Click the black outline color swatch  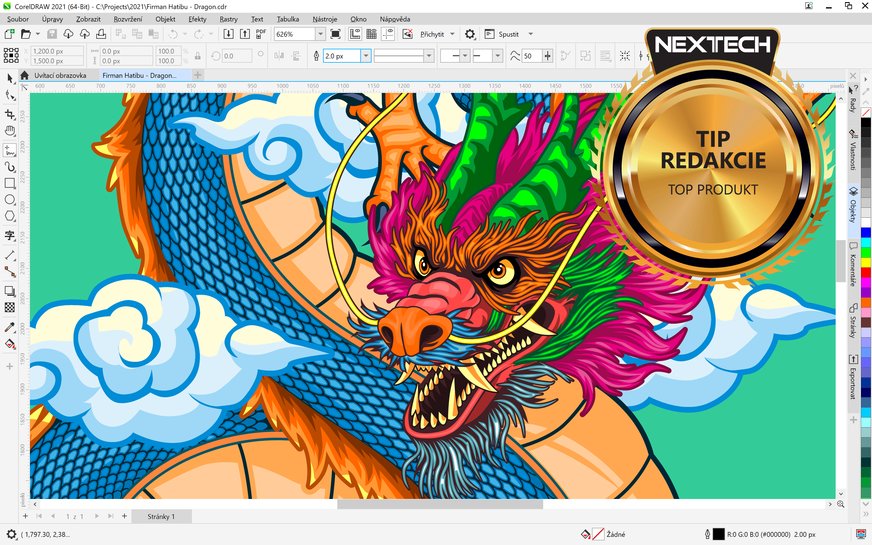717,535
